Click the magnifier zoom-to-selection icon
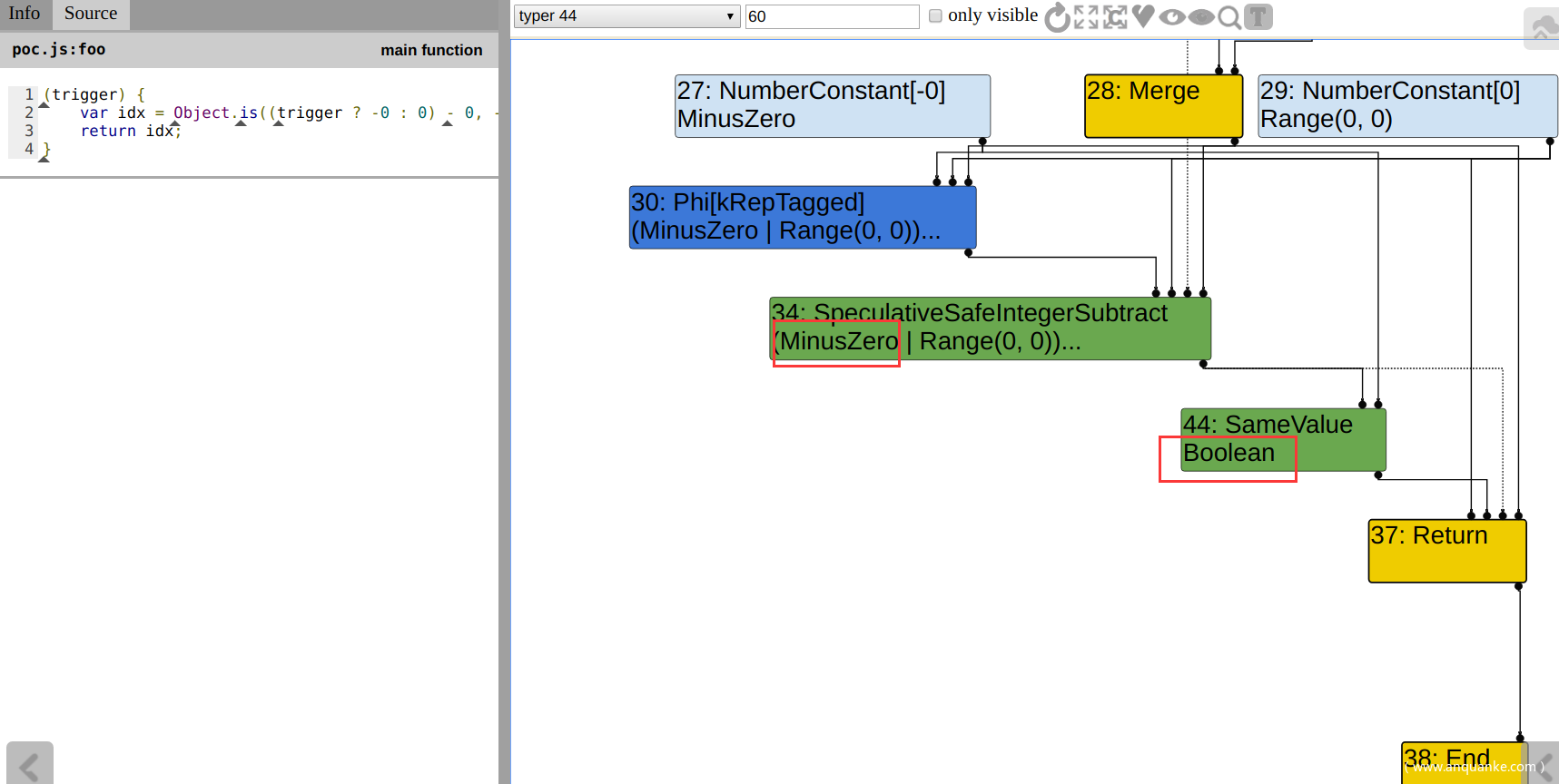This screenshot has width=1559, height=784. pyautogui.click(x=1229, y=17)
